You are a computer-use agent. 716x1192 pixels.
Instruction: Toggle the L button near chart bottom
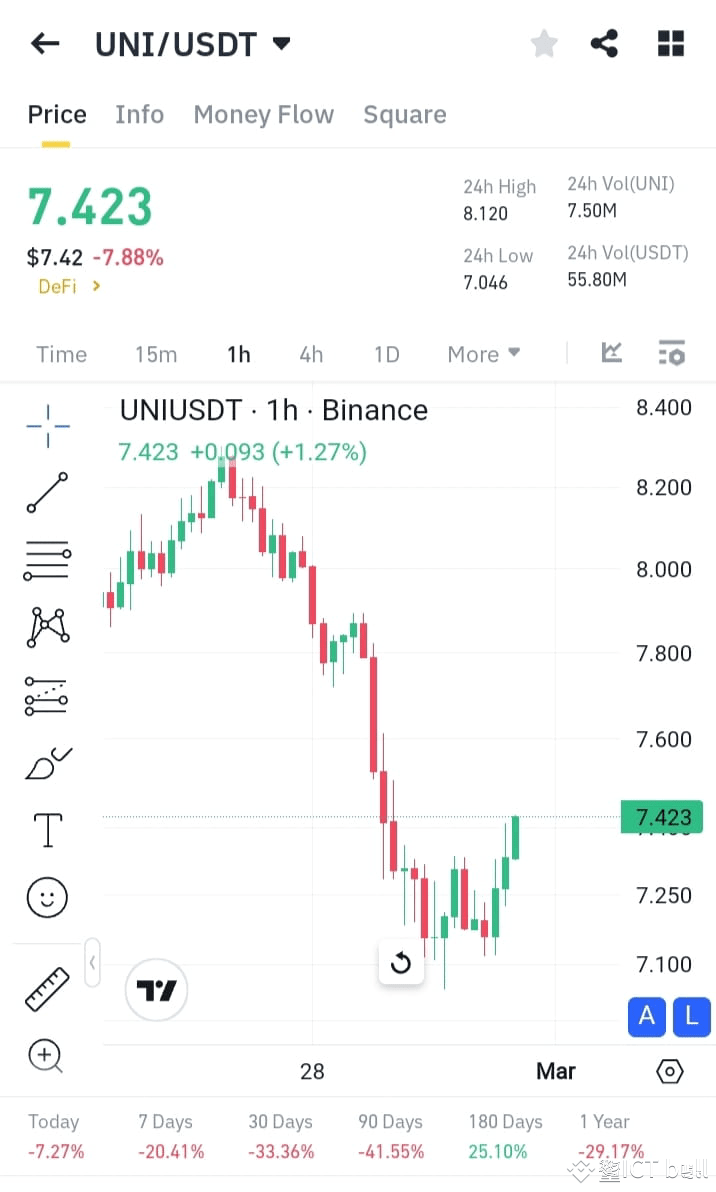691,1017
